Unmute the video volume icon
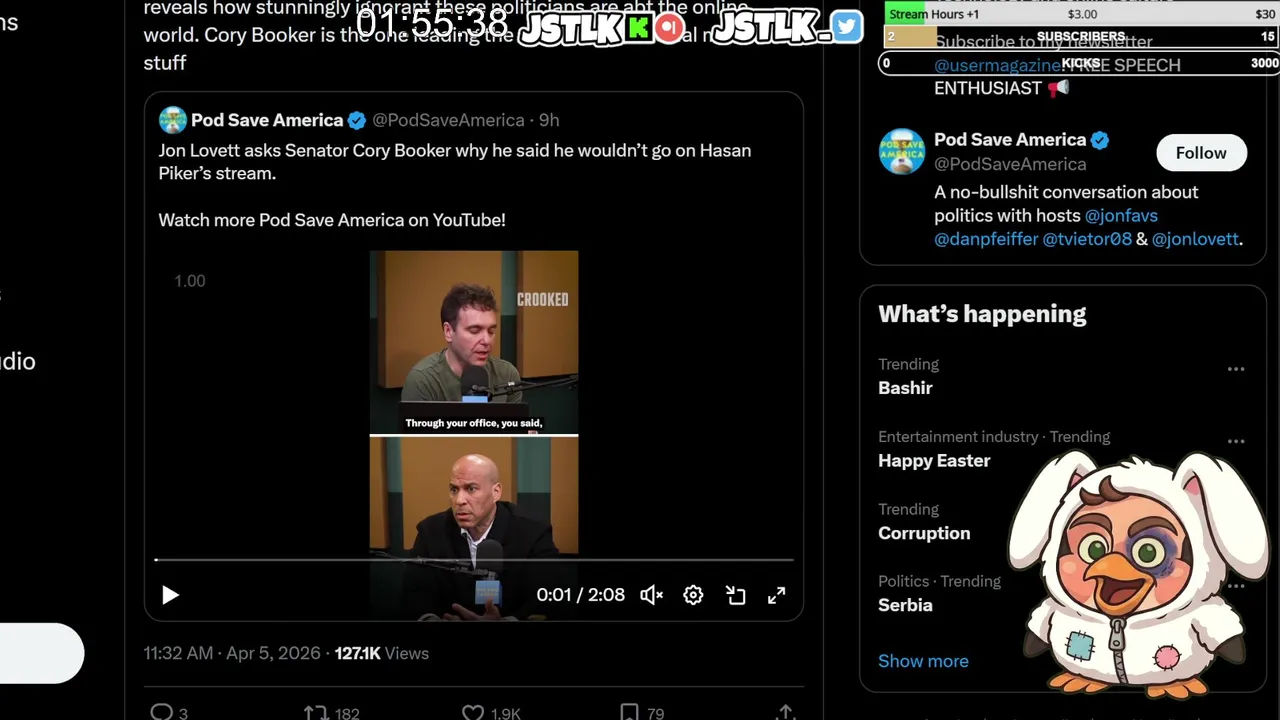The width and height of the screenshot is (1280, 720). click(x=652, y=595)
